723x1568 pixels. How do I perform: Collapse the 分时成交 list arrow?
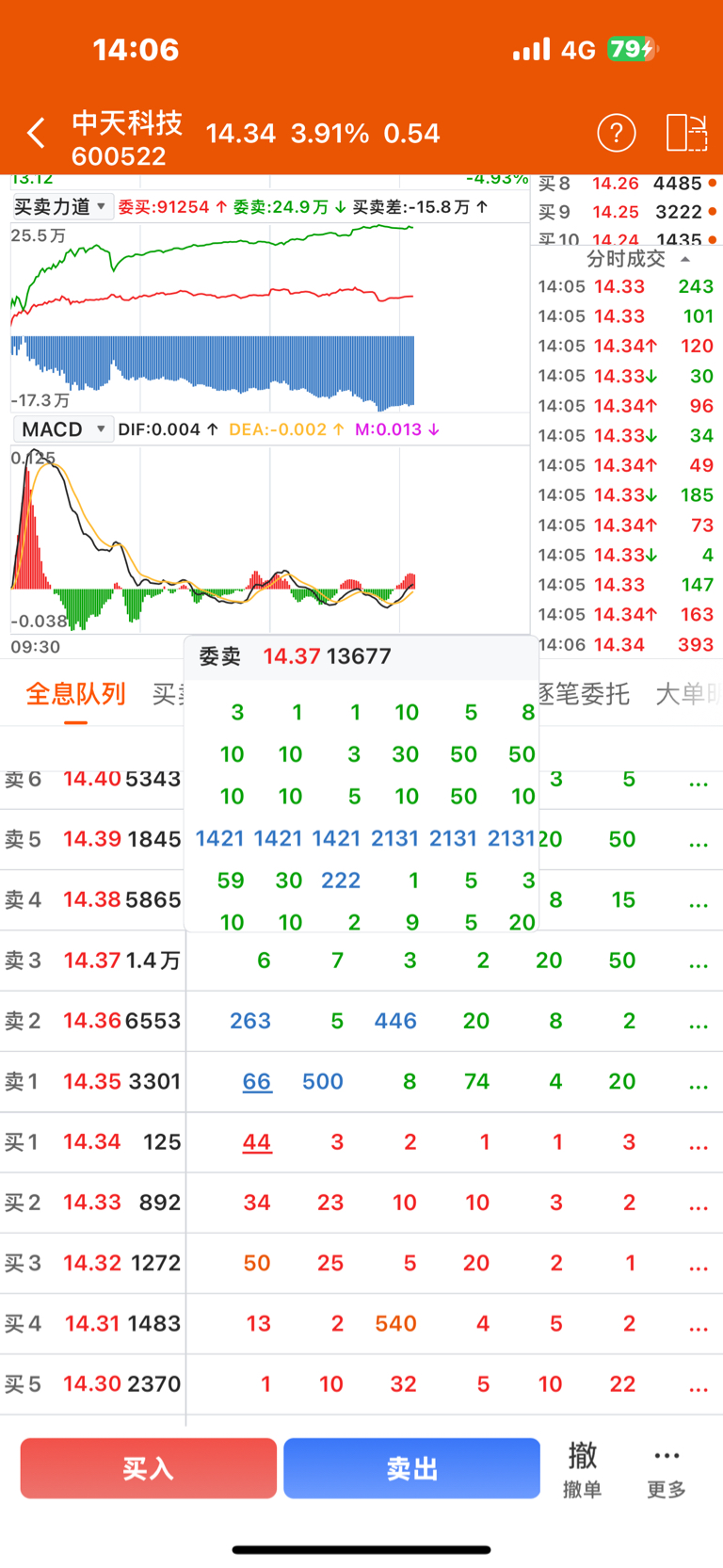[685, 259]
